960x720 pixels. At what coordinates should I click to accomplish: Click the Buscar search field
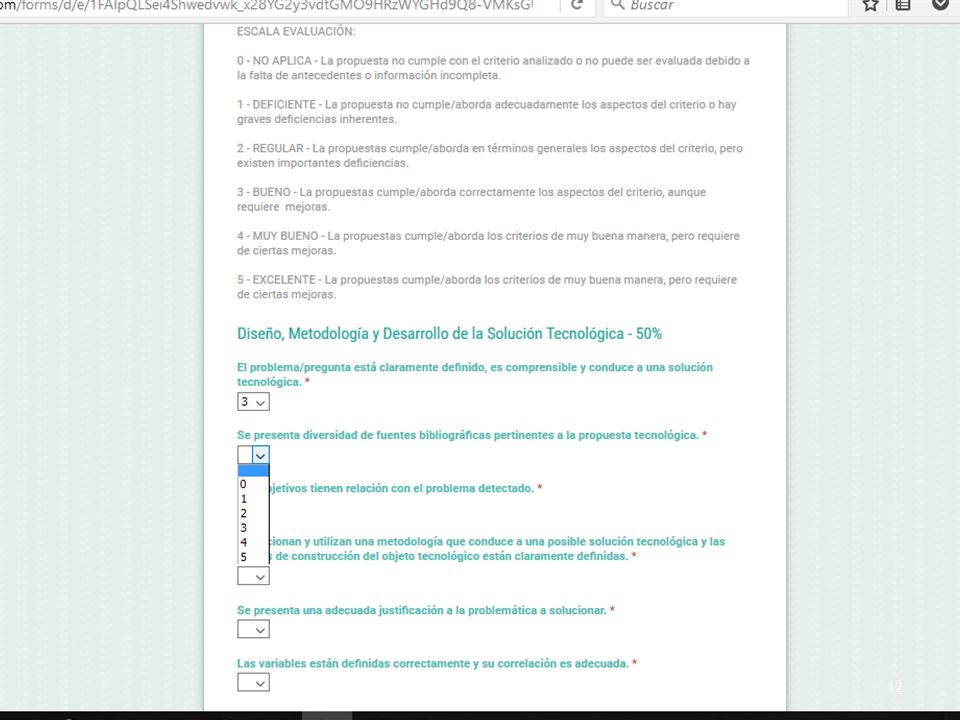point(726,6)
